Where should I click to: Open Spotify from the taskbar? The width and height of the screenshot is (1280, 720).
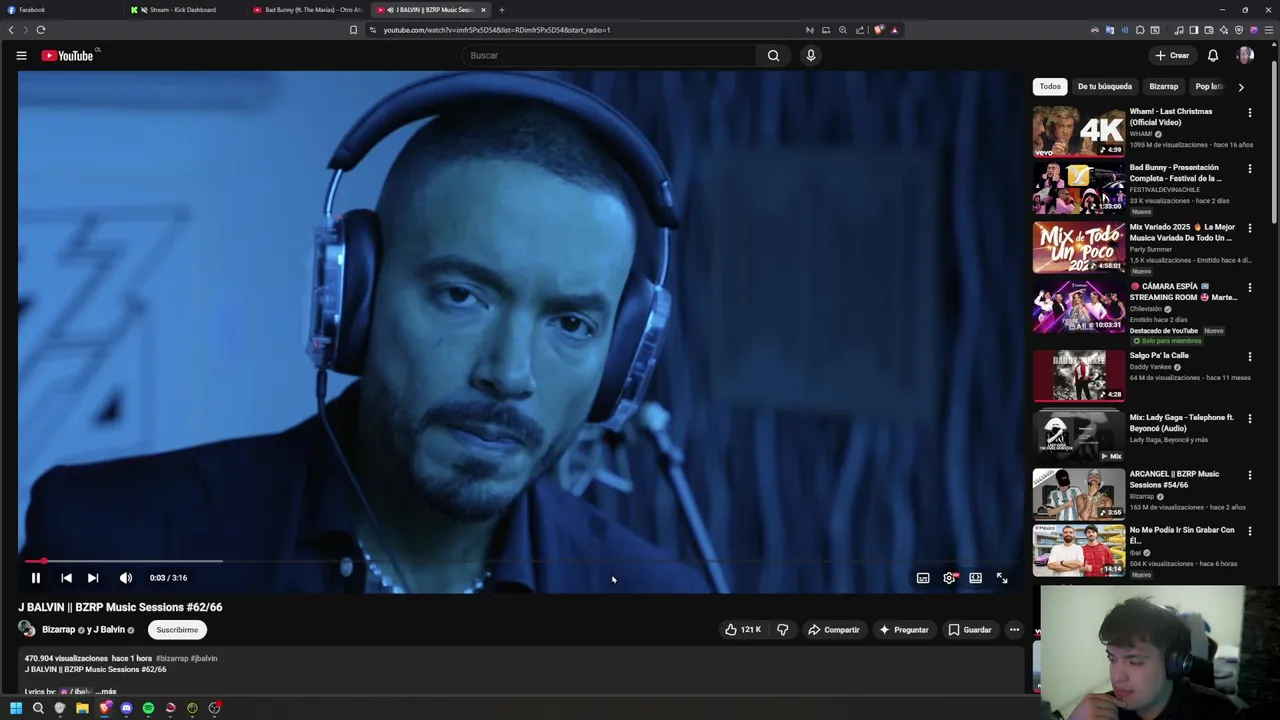pos(148,708)
